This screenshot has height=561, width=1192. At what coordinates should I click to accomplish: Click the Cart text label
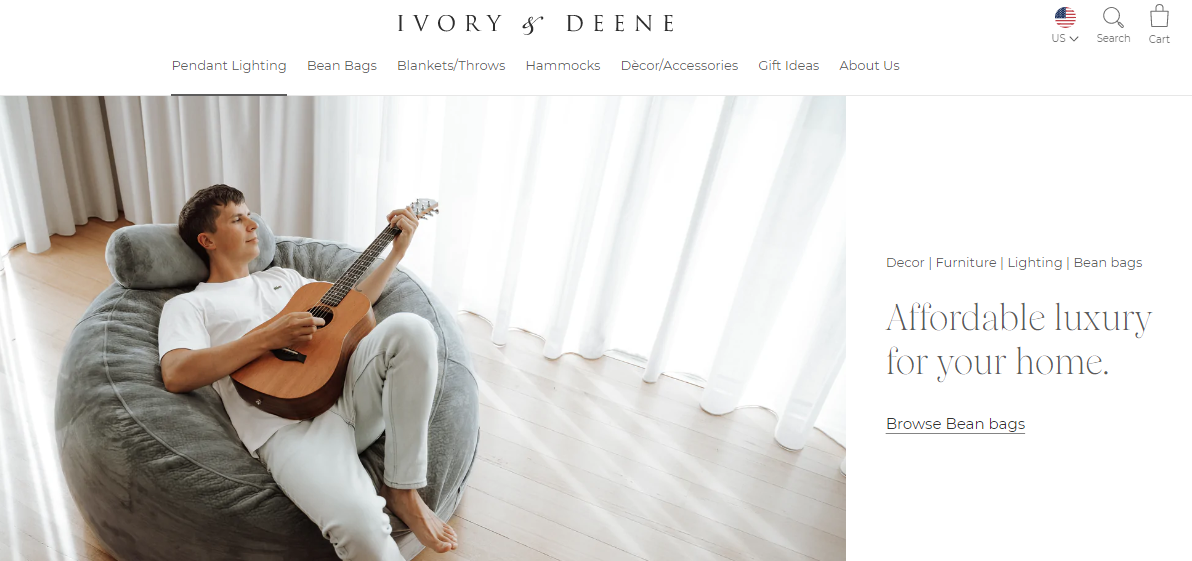coord(1159,40)
